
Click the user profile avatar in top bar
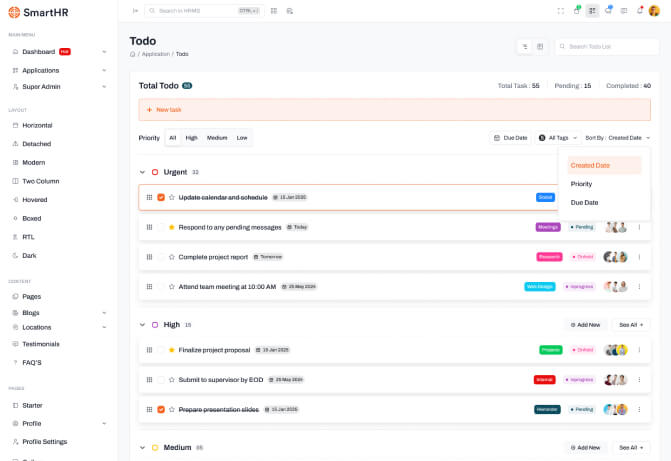tap(654, 11)
